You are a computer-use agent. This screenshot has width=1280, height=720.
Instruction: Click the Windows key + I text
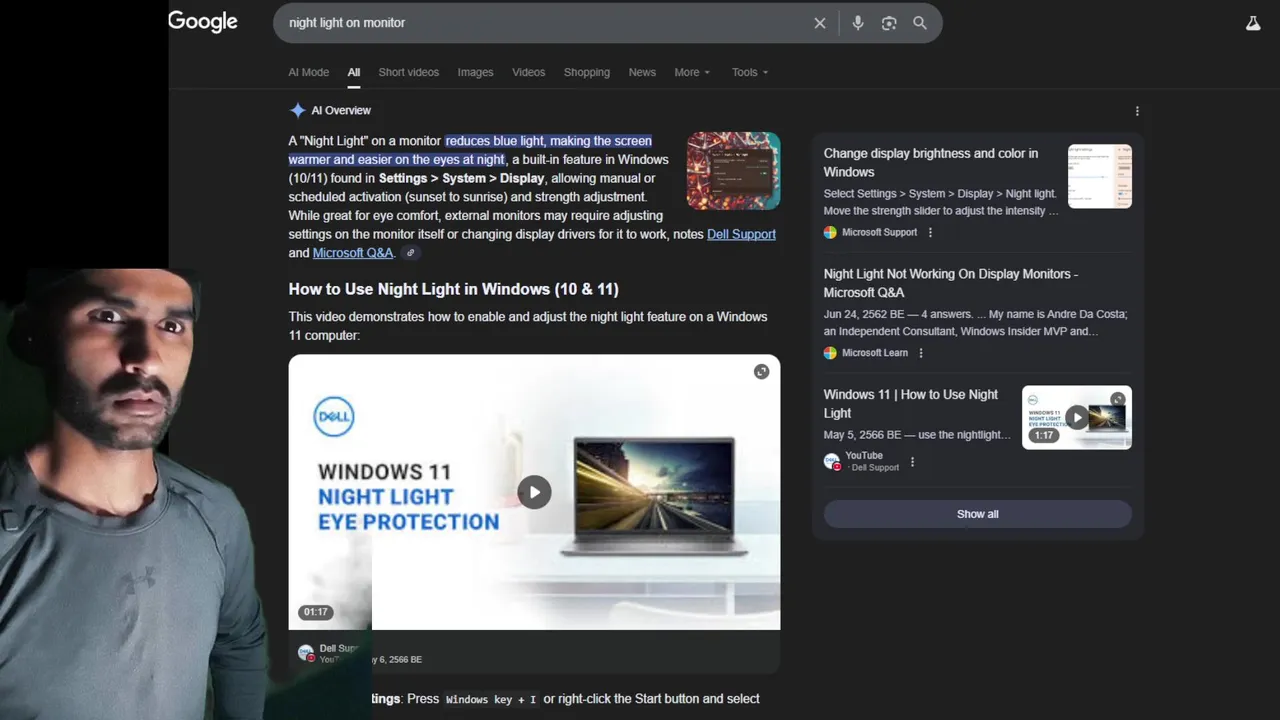pos(490,699)
